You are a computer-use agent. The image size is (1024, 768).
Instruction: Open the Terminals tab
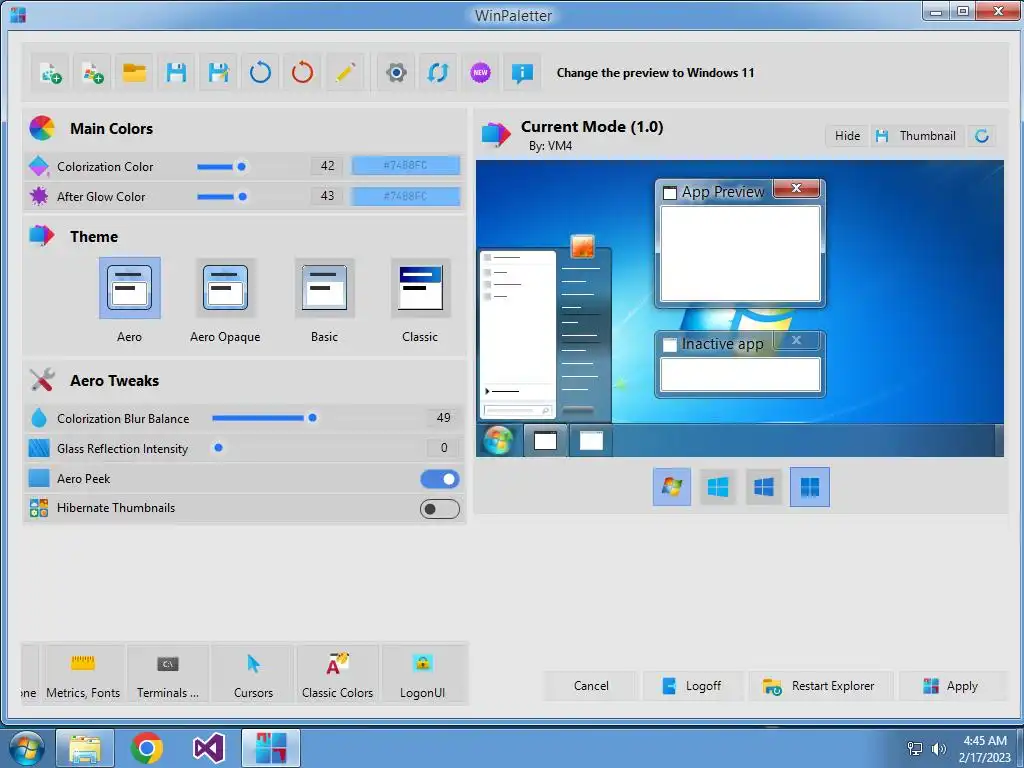[168, 674]
